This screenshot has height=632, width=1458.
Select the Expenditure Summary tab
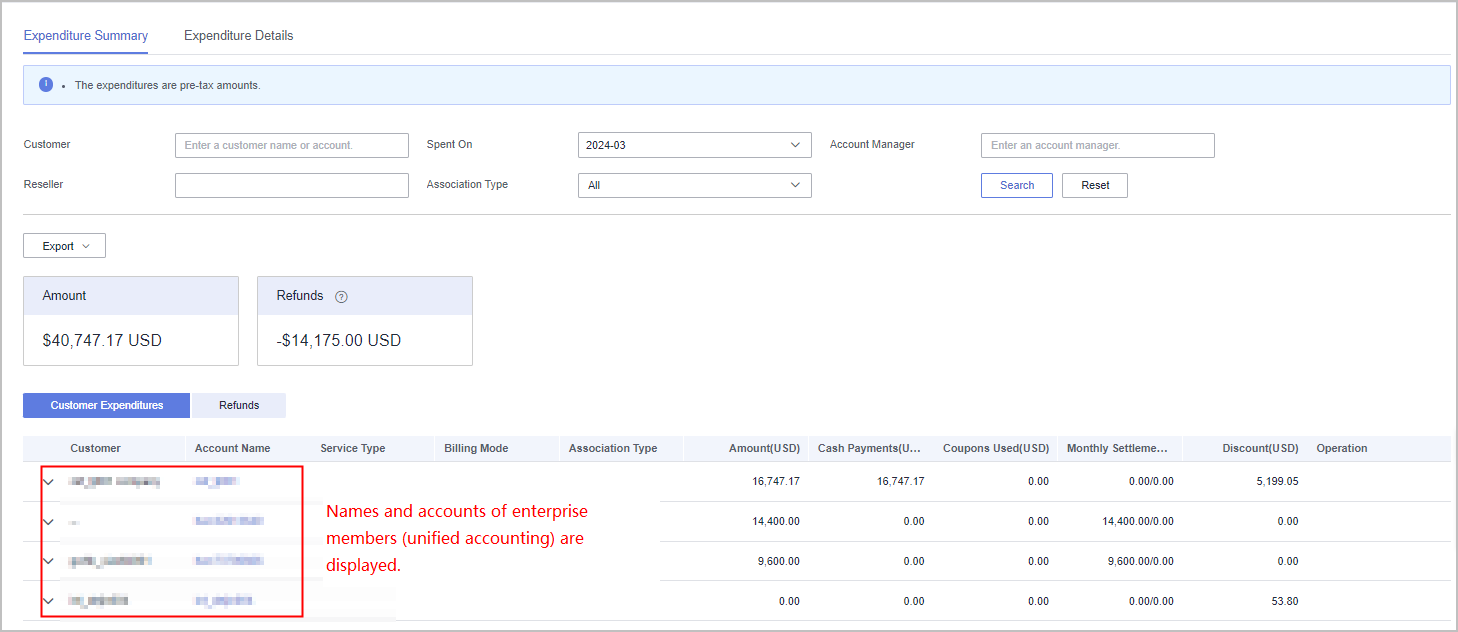tap(86, 36)
